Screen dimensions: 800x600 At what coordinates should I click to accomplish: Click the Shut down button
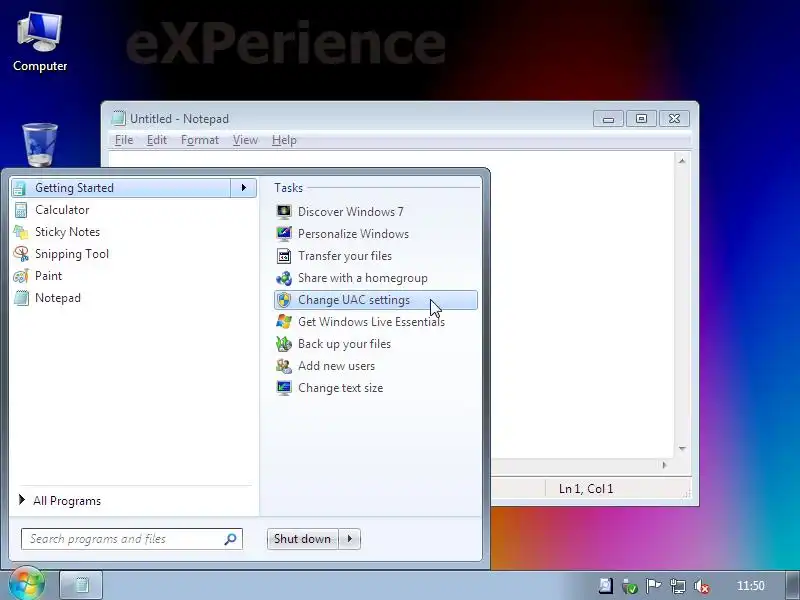click(303, 539)
